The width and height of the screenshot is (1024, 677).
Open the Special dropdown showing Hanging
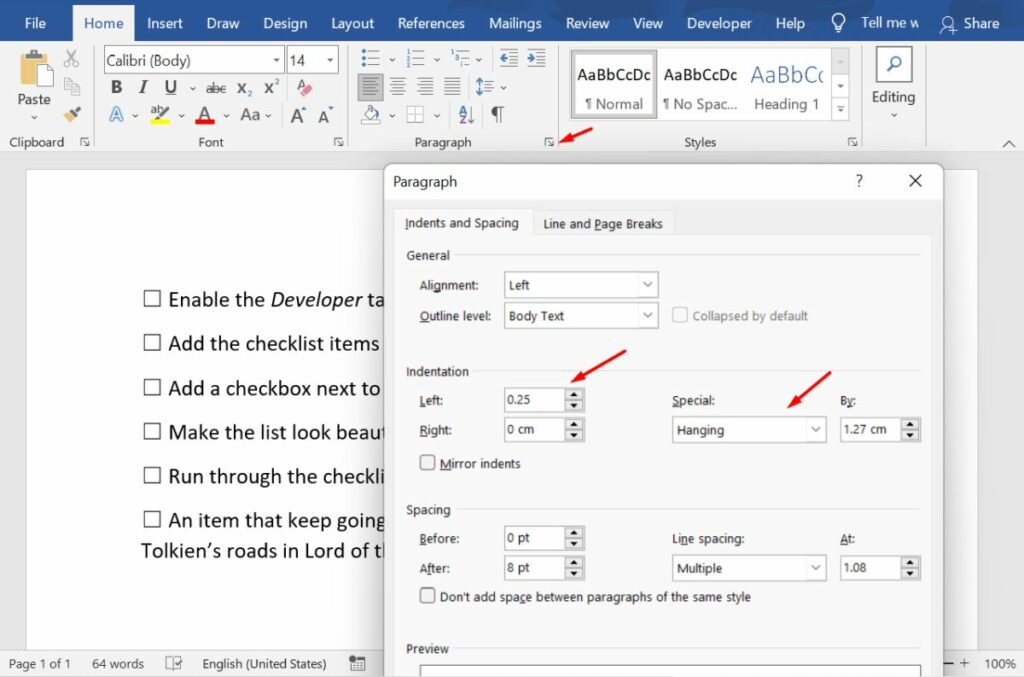click(749, 430)
